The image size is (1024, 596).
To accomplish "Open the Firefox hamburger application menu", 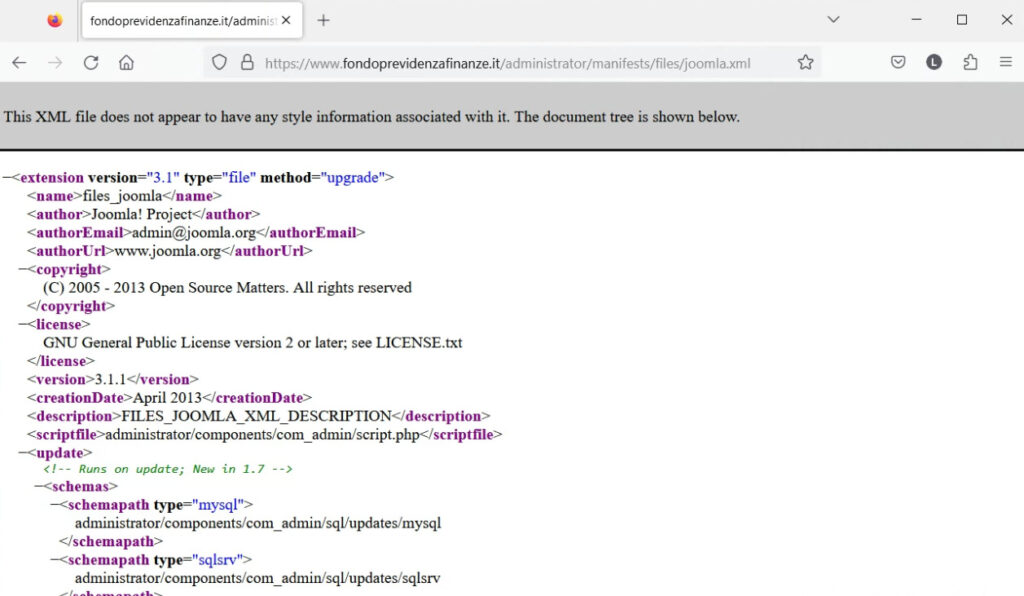I will [x=1005, y=62].
